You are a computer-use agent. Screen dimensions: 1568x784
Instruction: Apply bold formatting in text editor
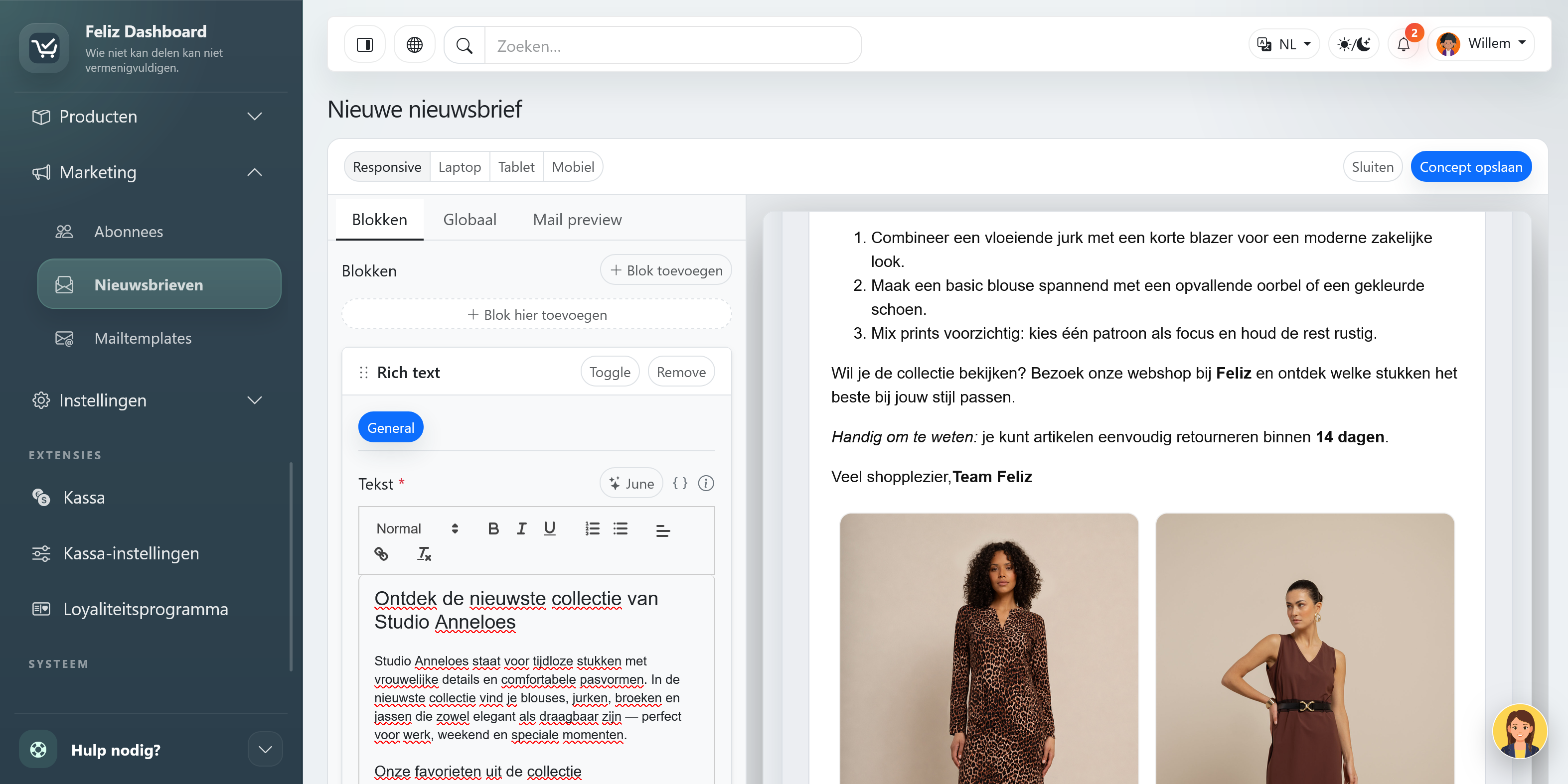(x=493, y=528)
